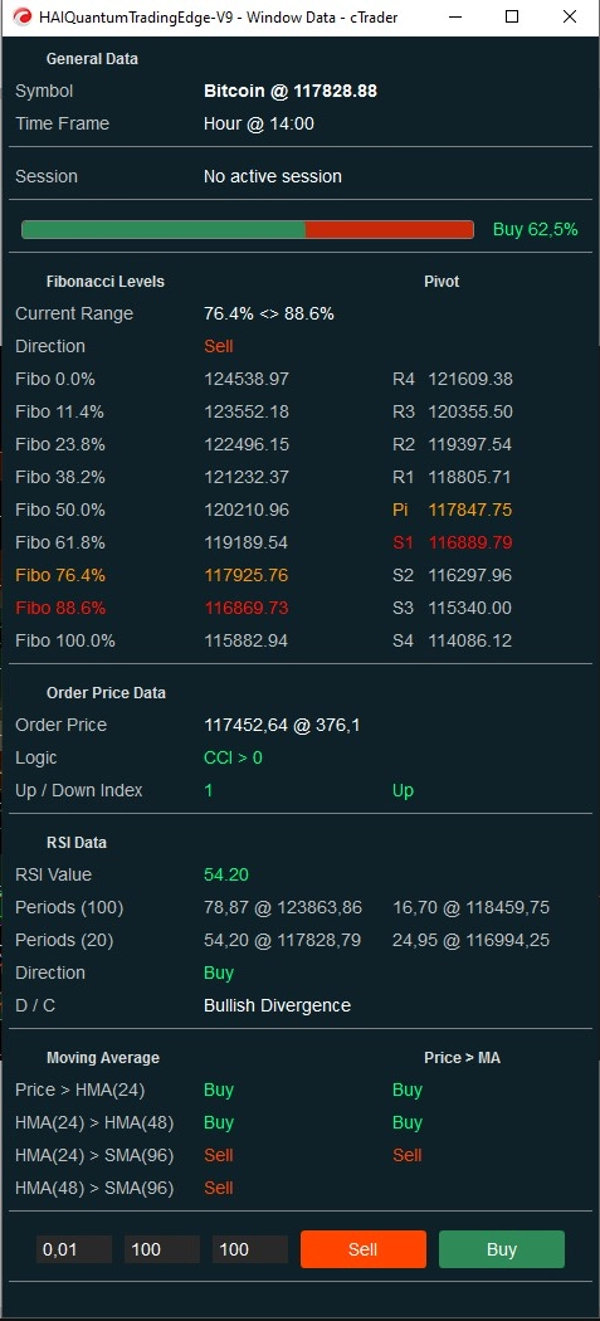Focus the 0,01 volume input field
Screen dimensions: 600x1321
[x=74, y=1249]
